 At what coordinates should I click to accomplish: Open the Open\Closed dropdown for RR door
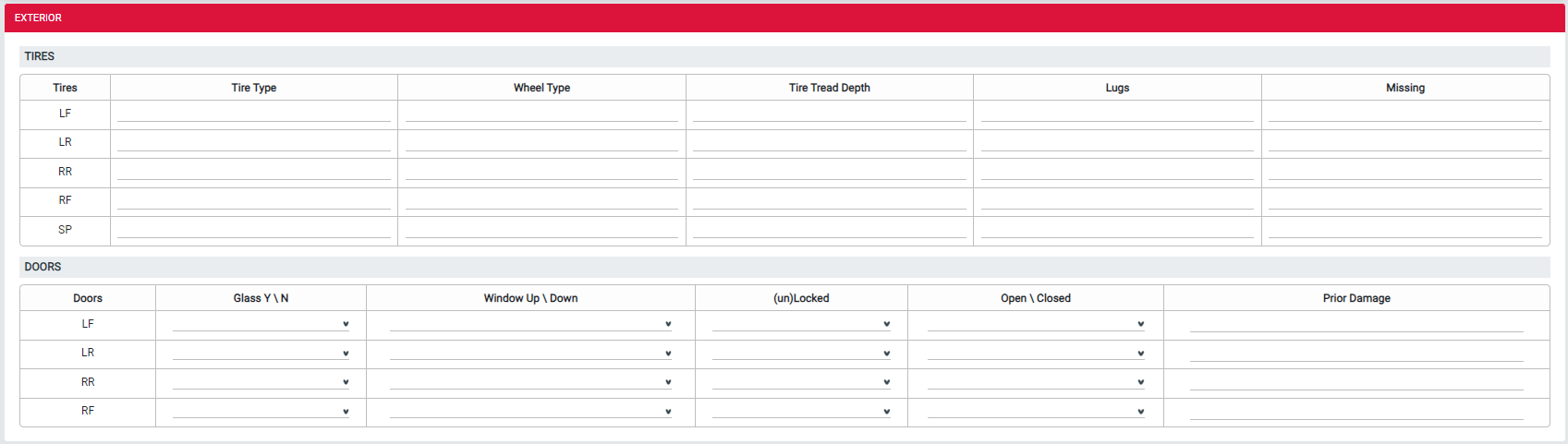click(x=1036, y=382)
